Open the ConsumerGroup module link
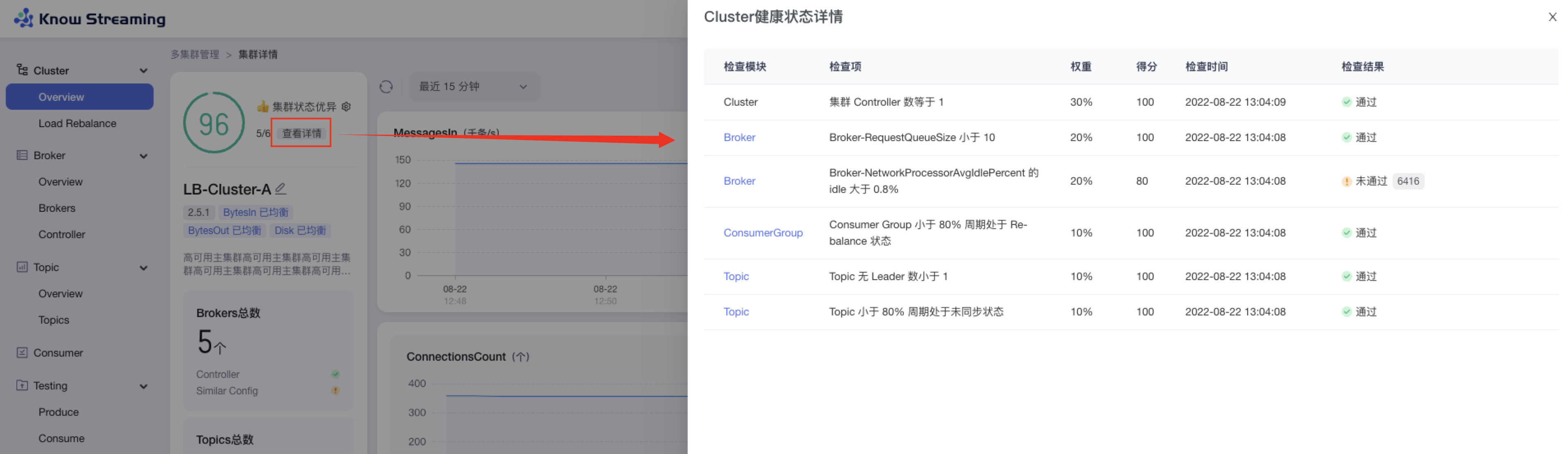This screenshot has height=454, width=1568. (x=763, y=233)
